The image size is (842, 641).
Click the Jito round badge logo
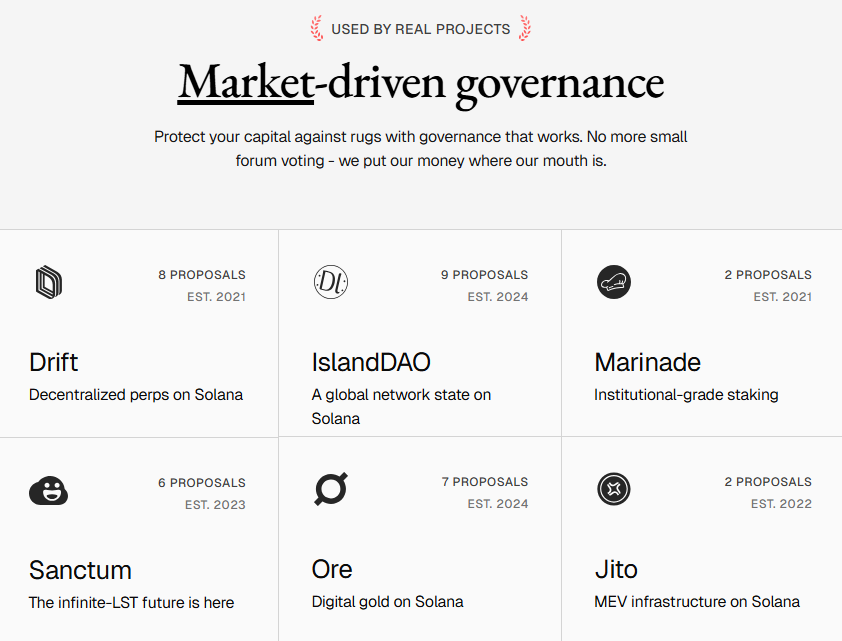coord(614,489)
